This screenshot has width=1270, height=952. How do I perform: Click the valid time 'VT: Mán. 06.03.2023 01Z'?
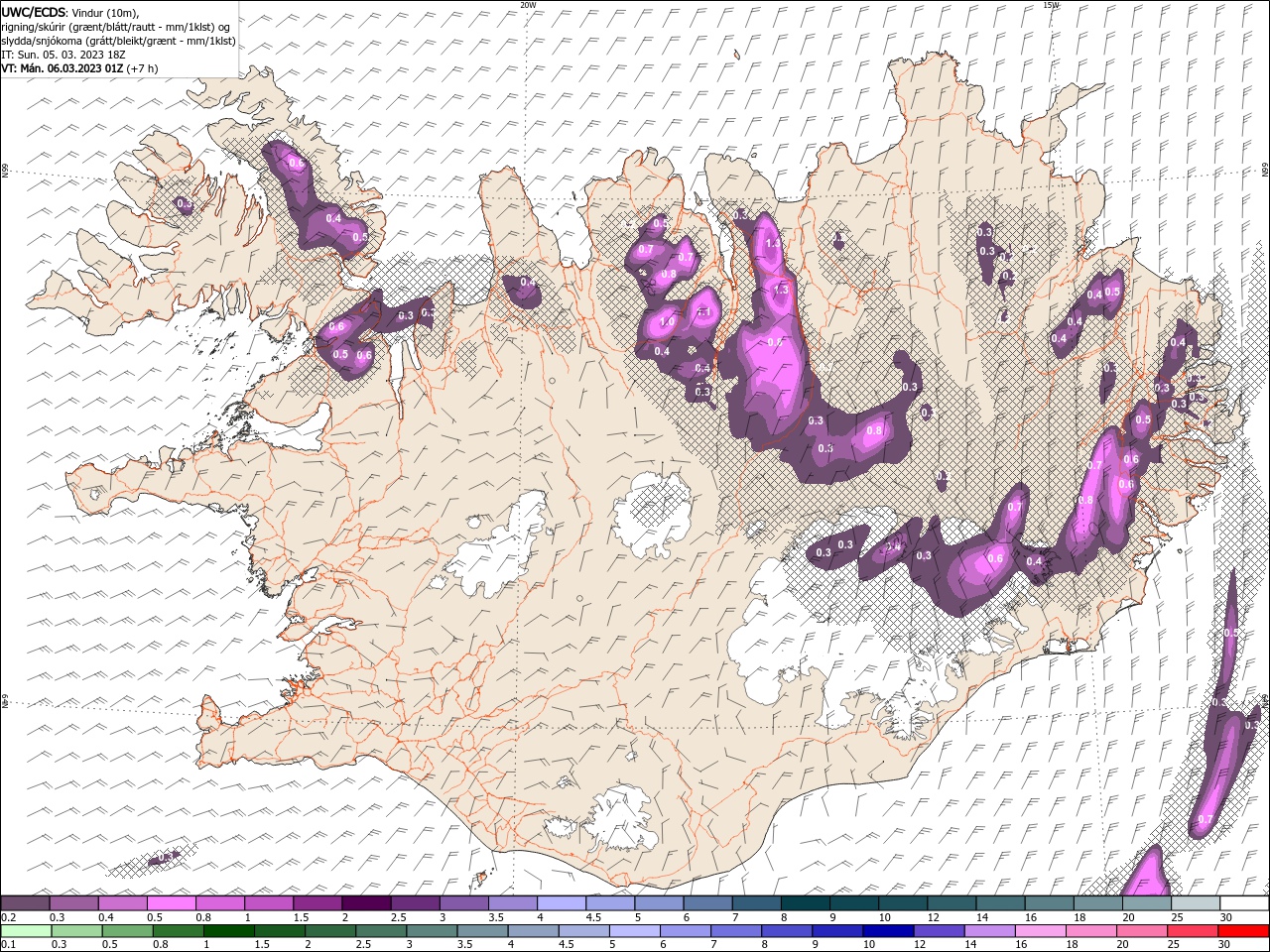pos(63,68)
